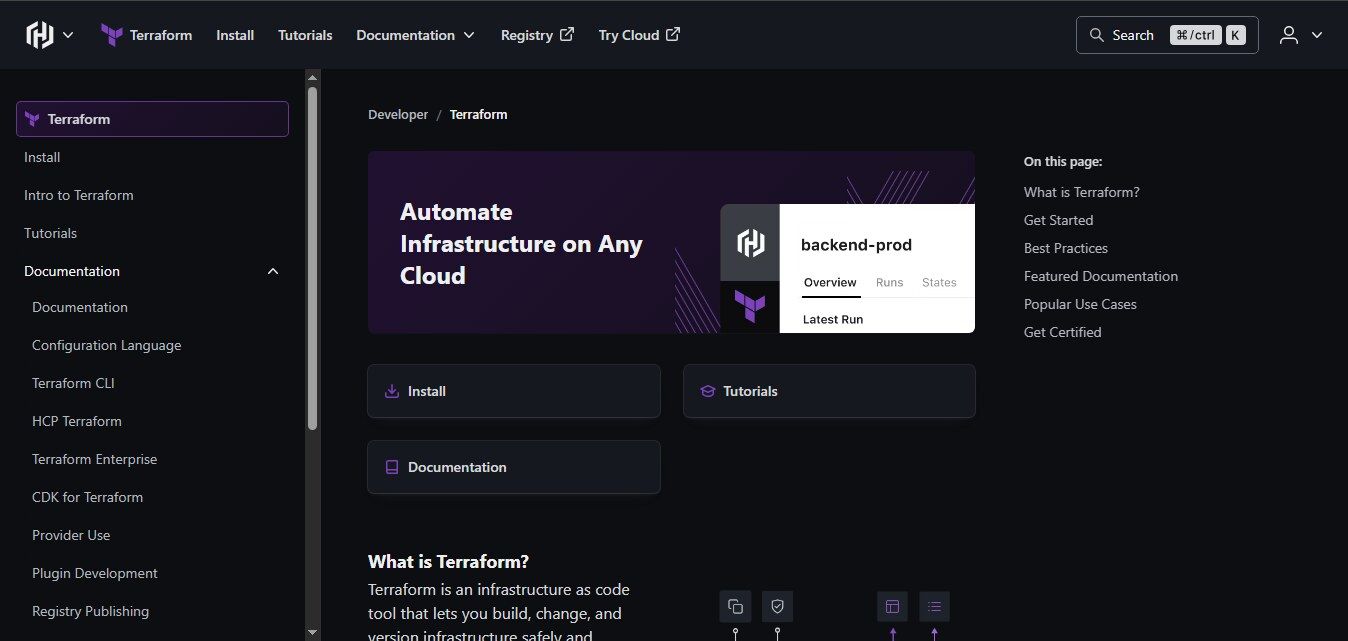Click the HashiCorp logo in the hero graphic

[x=750, y=243]
